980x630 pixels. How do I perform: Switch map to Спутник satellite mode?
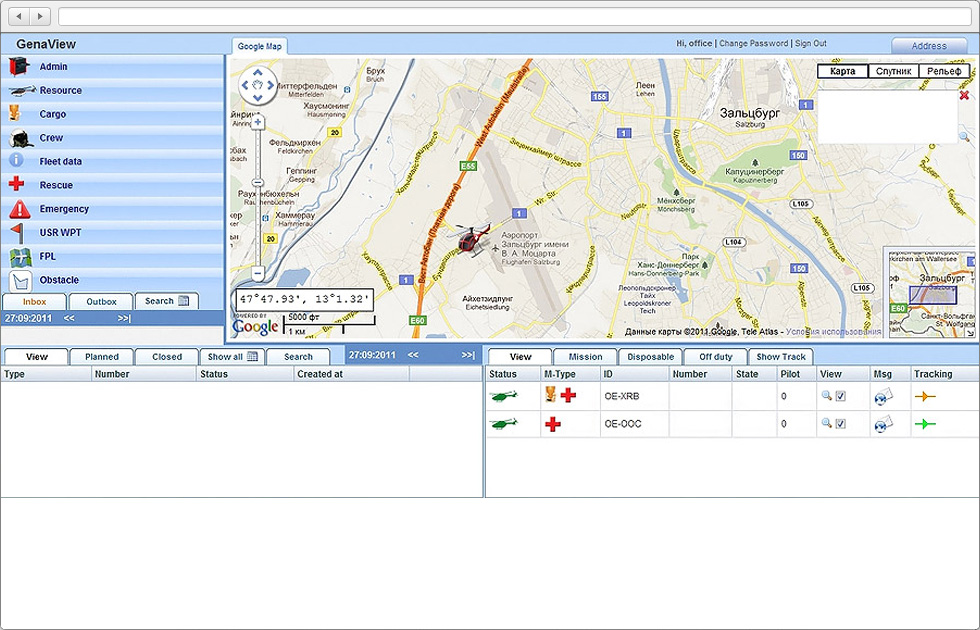click(x=893, y=71)
